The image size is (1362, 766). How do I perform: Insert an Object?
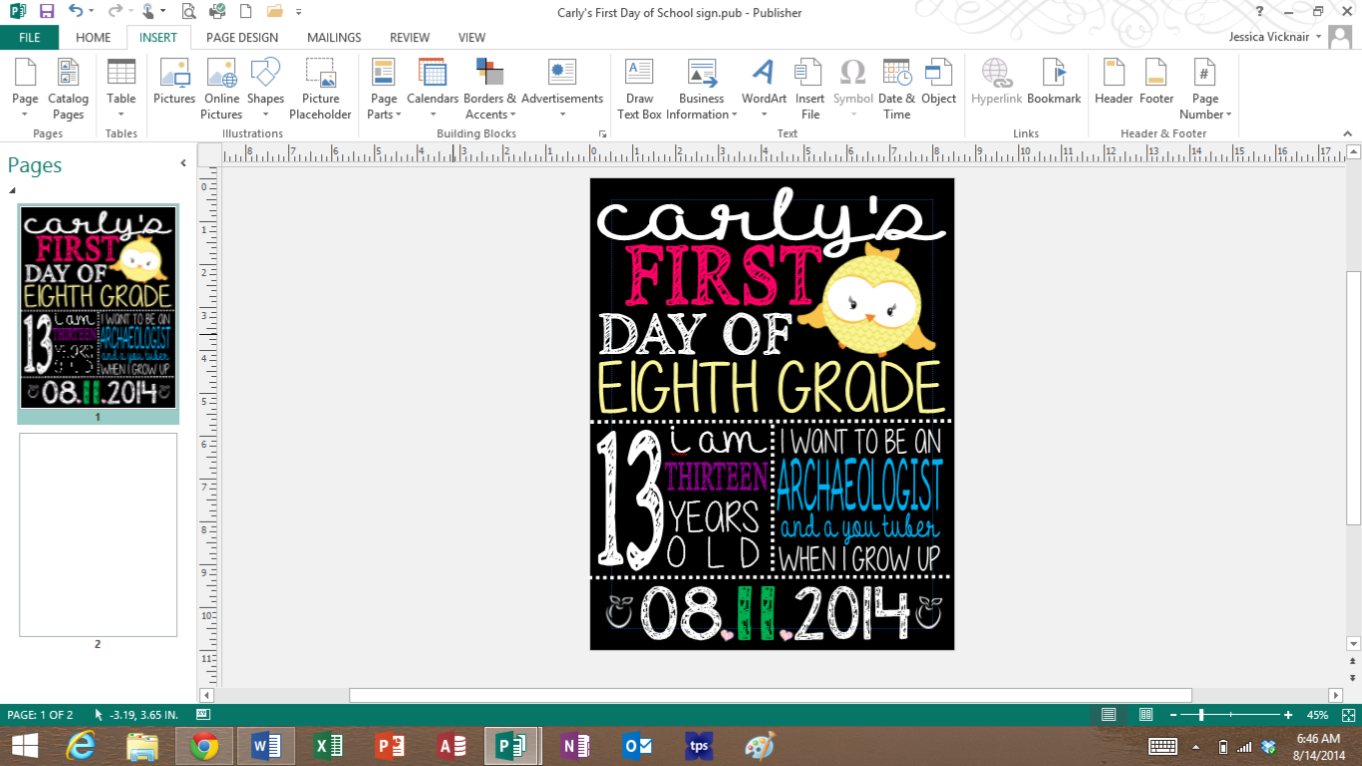point(937,85)
